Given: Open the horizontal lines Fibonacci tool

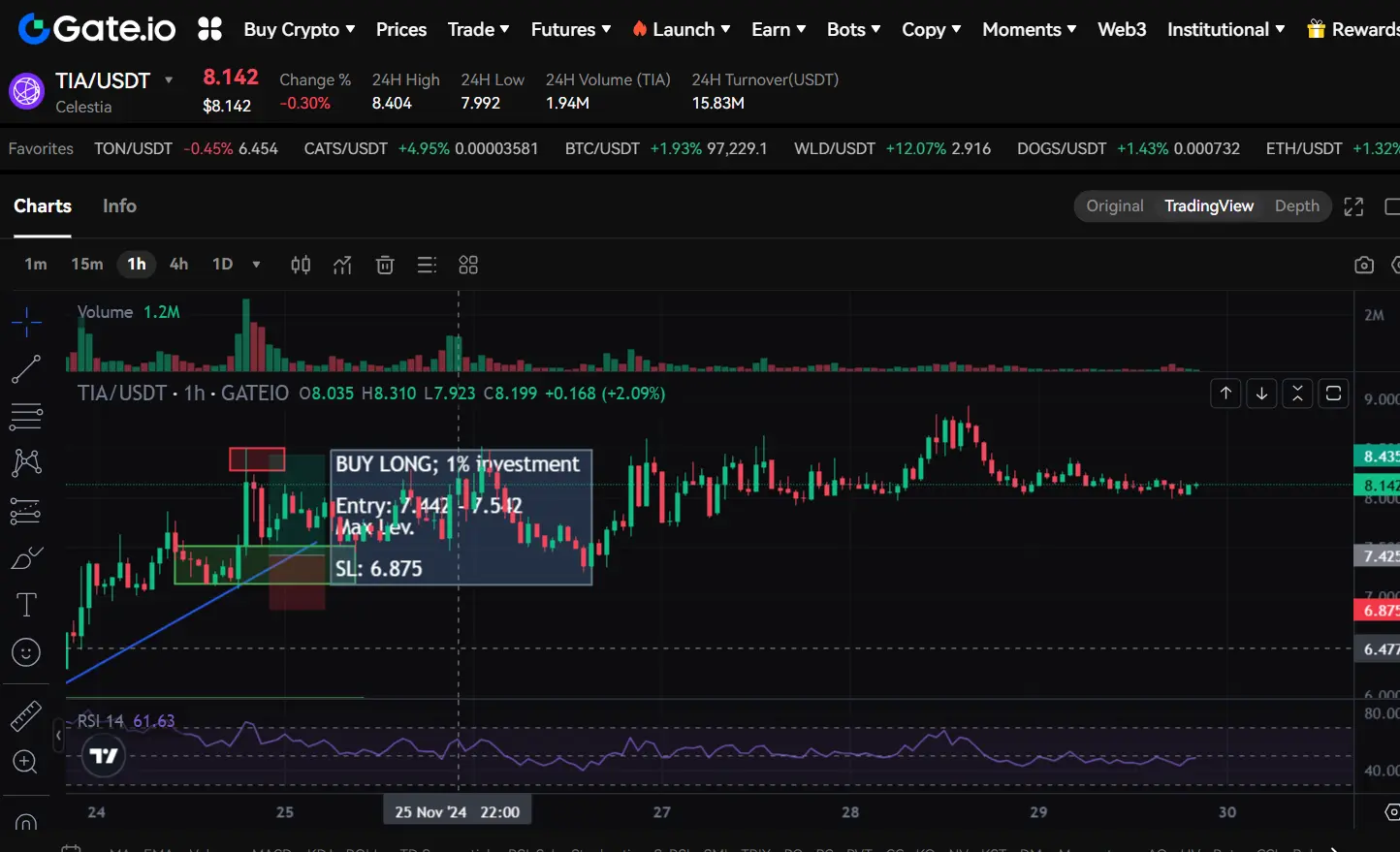Looking at the screenshot, I should pyautogui.click(x=26, y=416).
